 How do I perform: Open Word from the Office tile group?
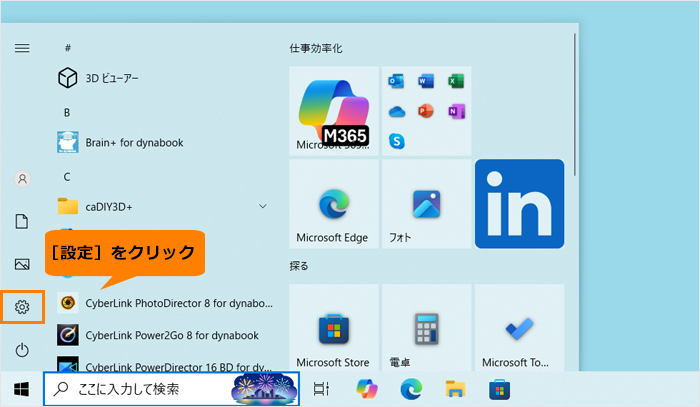click(x=426, y=81)
